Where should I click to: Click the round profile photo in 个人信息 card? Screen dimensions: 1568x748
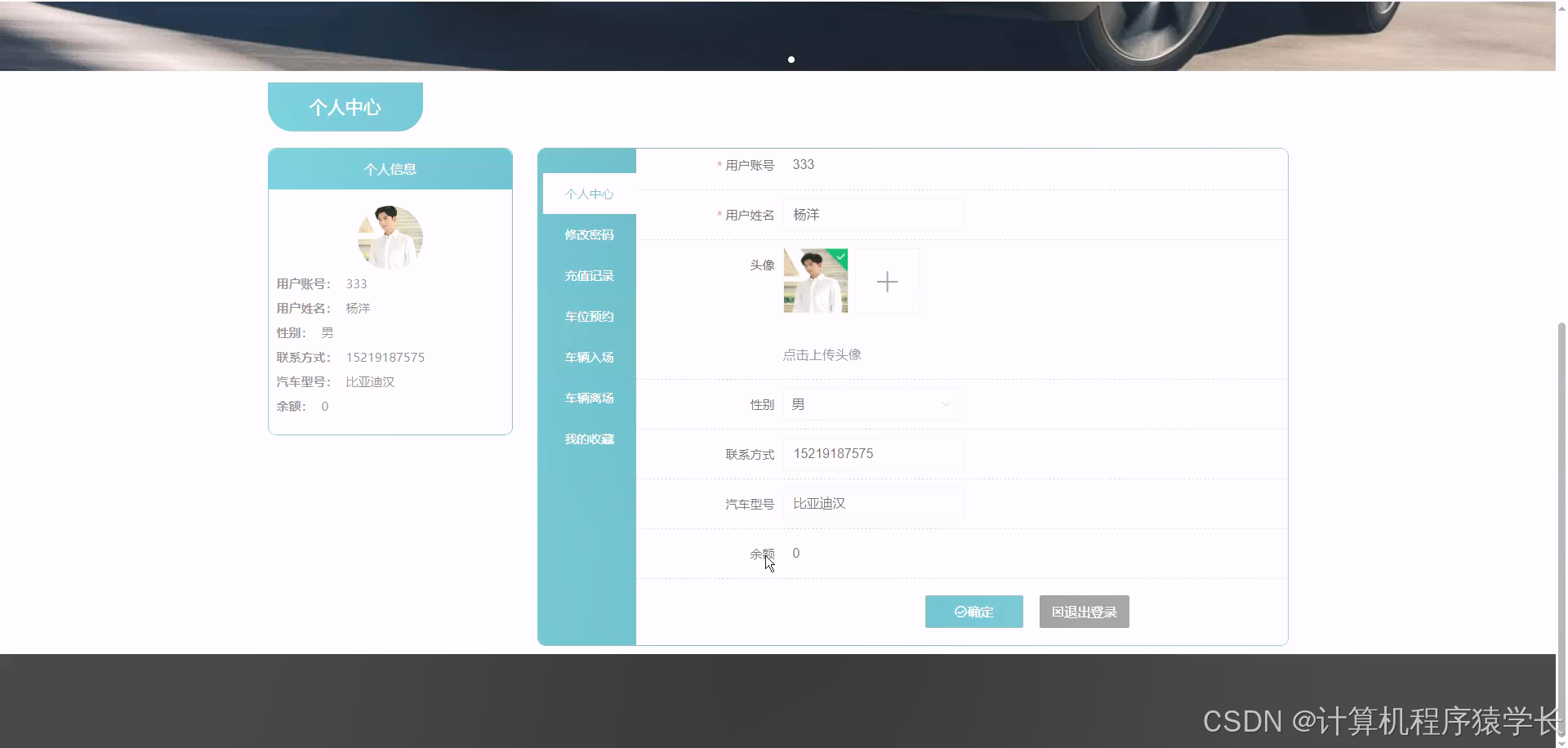390,238
